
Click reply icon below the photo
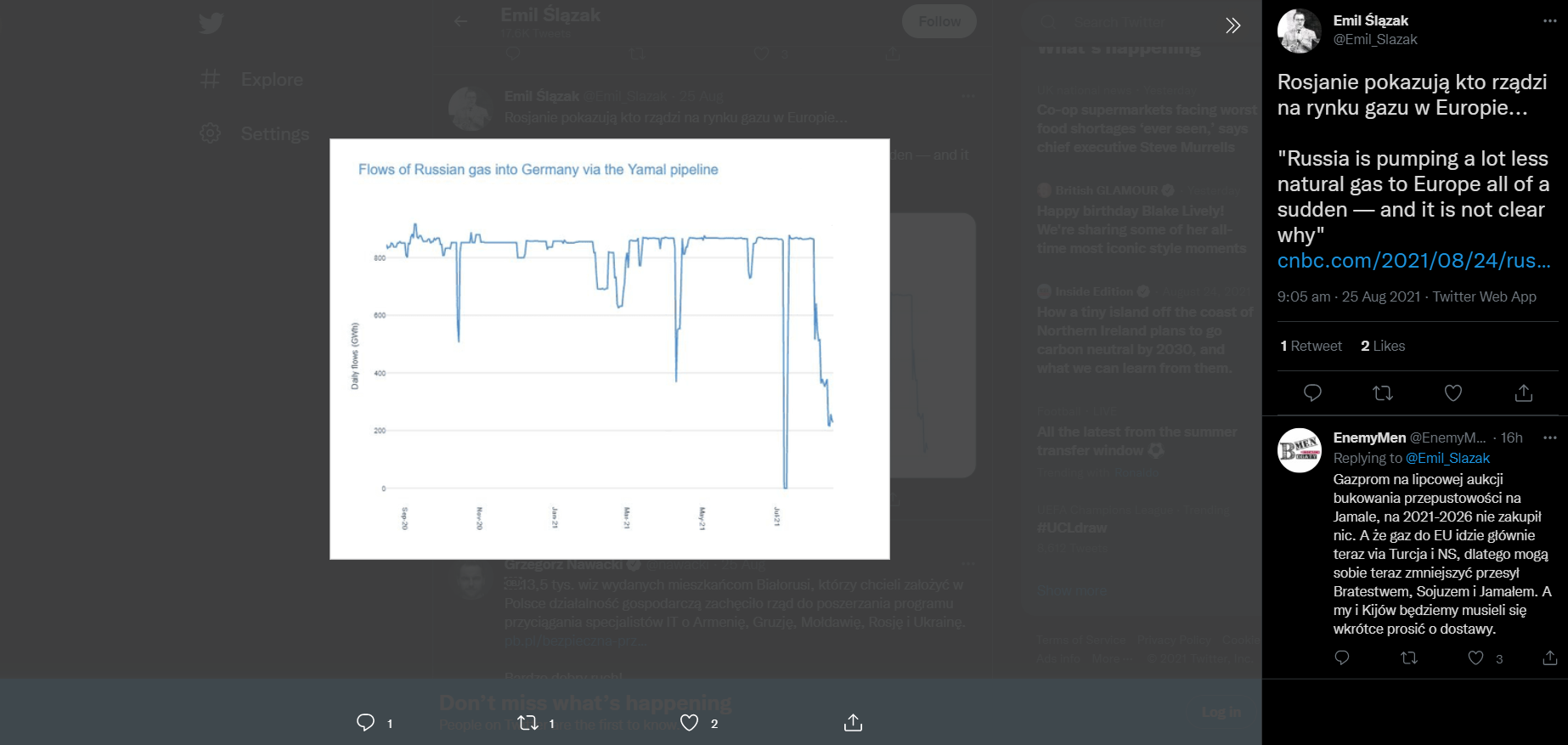(366, 723)
